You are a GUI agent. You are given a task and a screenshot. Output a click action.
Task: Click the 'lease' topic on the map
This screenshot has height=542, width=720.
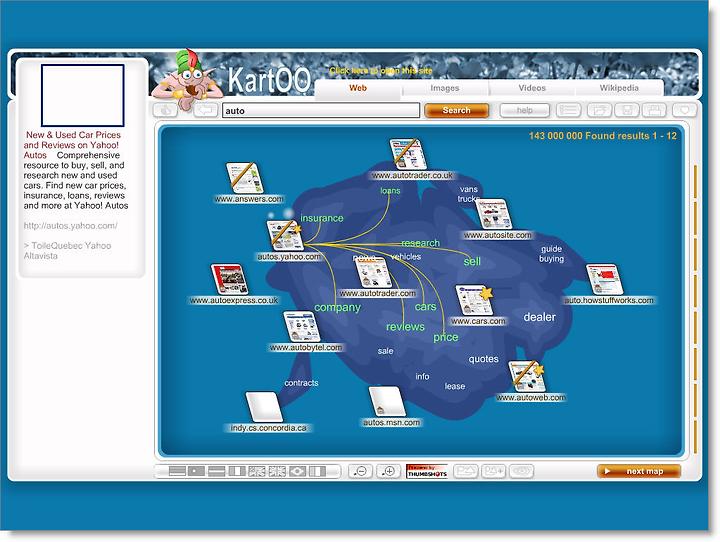coord(455,386)
